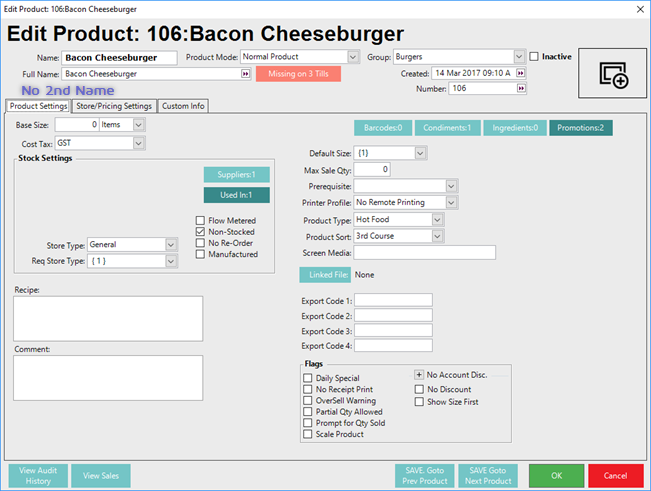Expand the Product Mode dropdown

[353, 57]
